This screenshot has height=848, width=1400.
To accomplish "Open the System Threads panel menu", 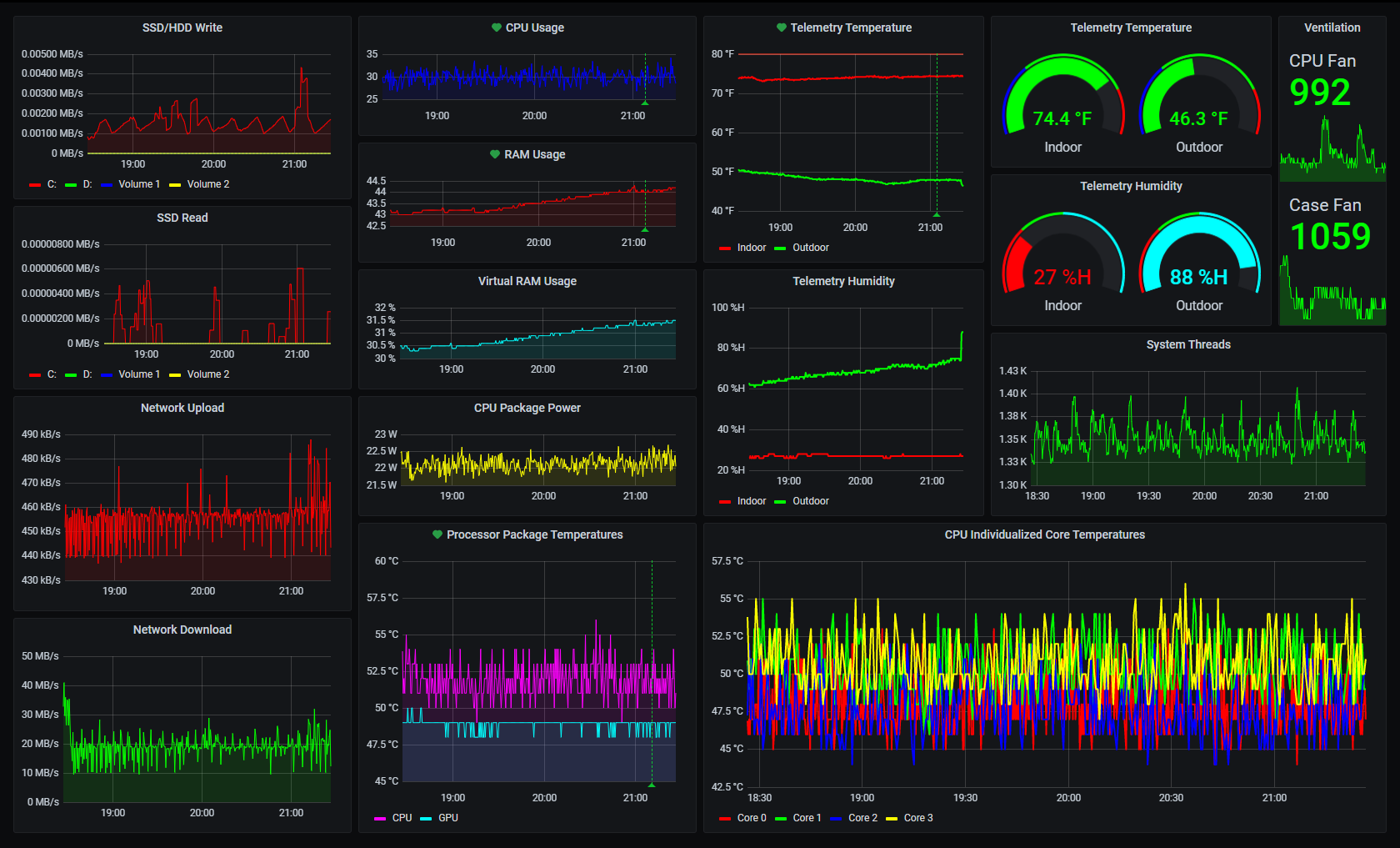I will [1187, 344].
